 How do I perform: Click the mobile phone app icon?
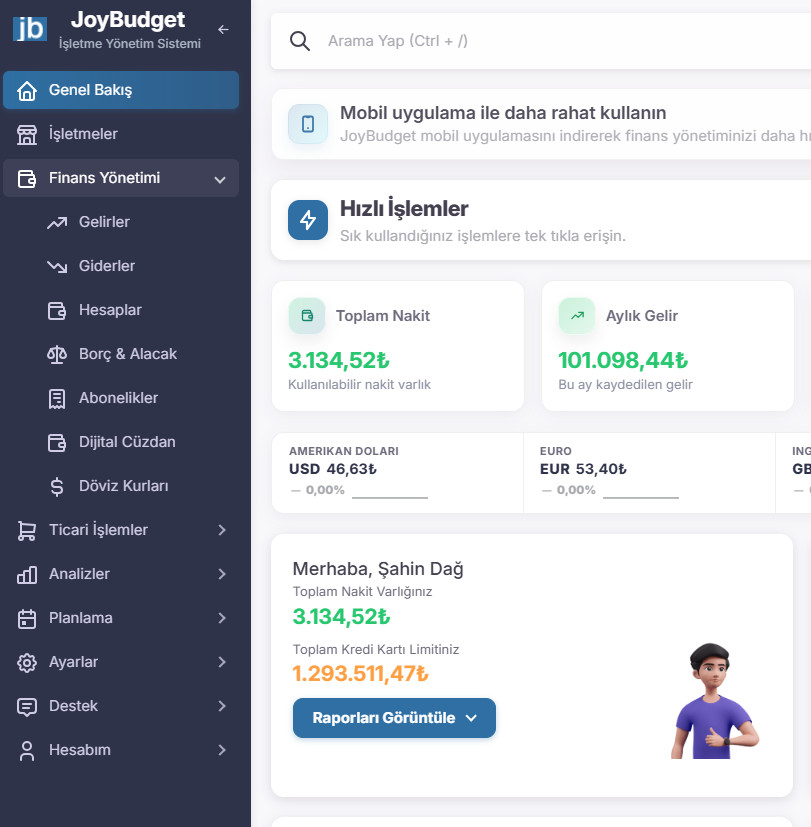point(308,124)
